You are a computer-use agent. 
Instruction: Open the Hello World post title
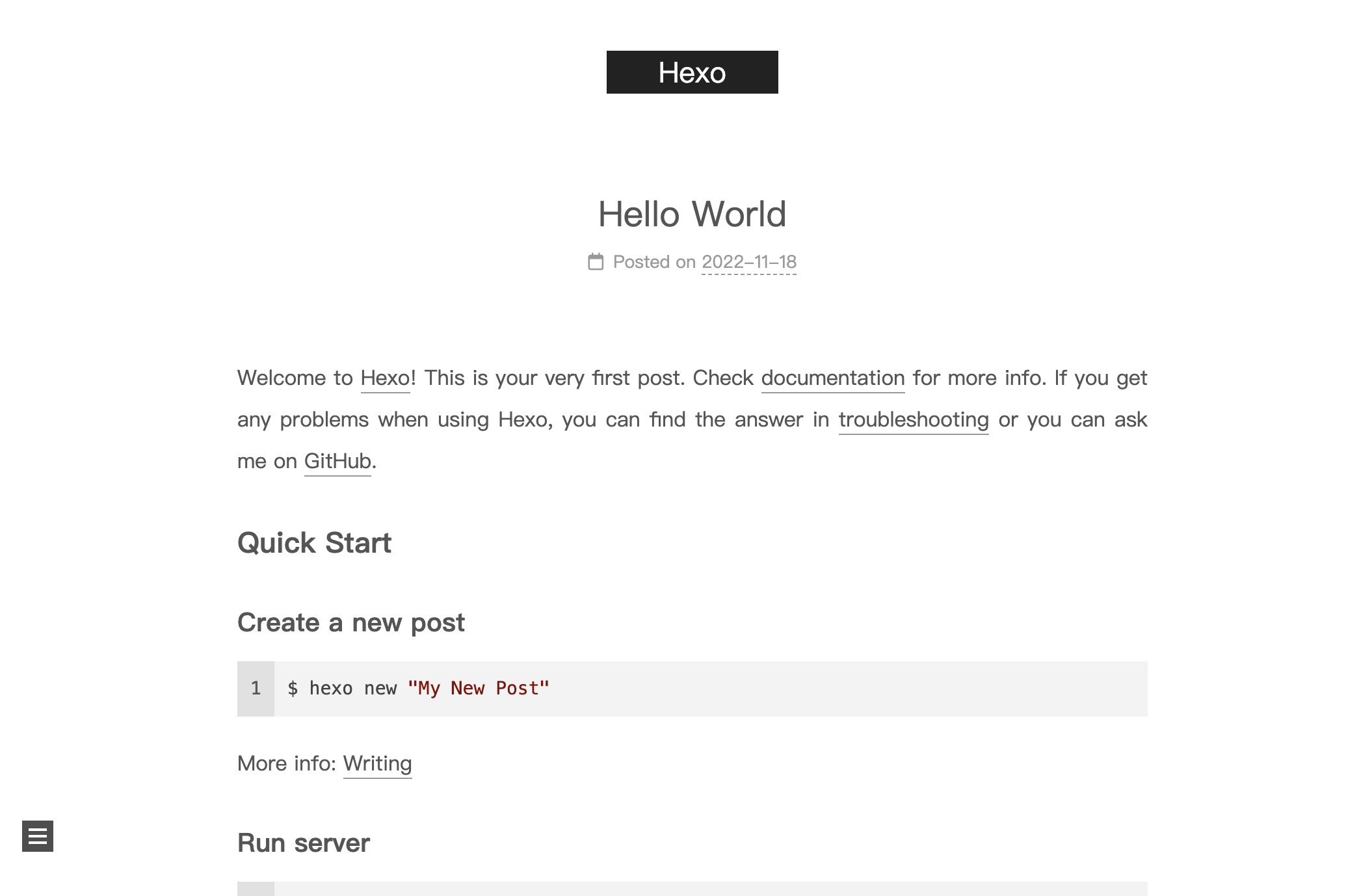tap(692, 214)
